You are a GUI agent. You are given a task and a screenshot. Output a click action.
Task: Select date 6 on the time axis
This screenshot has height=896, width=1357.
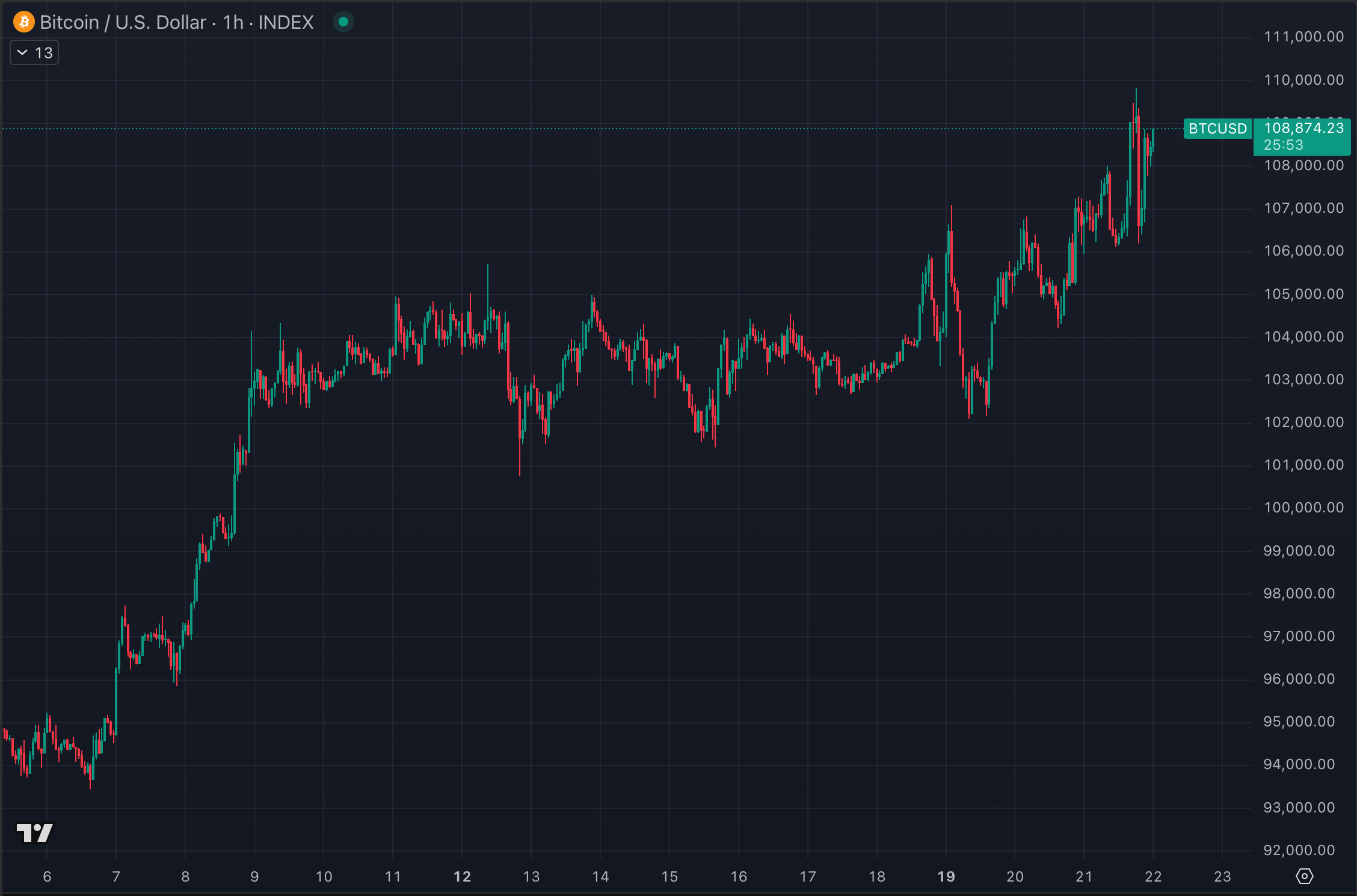pyautogui.click(x=47, y=877)
